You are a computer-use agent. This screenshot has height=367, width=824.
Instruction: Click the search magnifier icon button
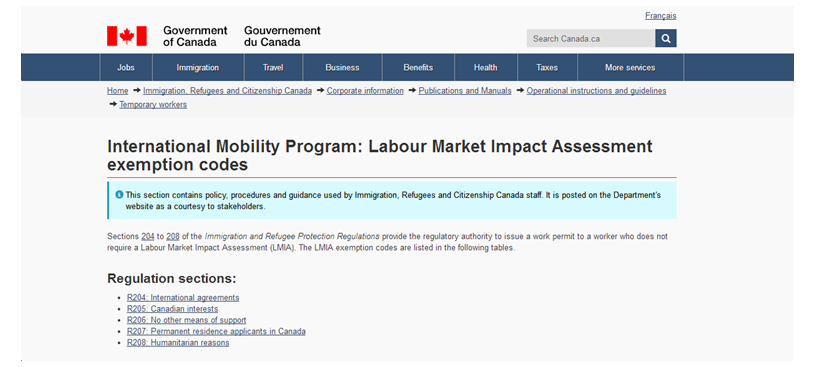coord(666,38)
